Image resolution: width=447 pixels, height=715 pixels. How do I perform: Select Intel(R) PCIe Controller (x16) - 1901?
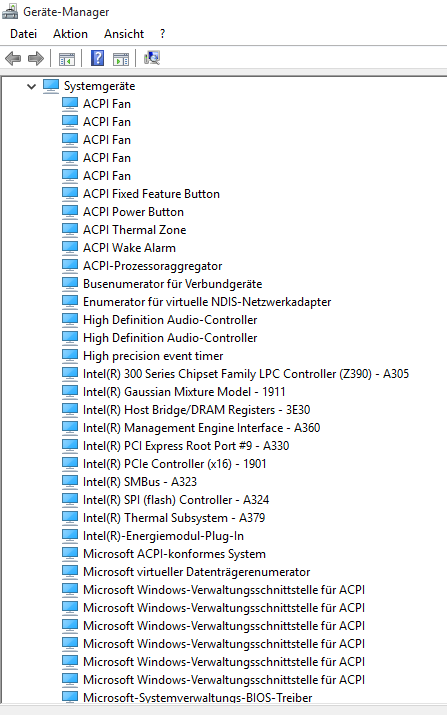tap(175, 464)
